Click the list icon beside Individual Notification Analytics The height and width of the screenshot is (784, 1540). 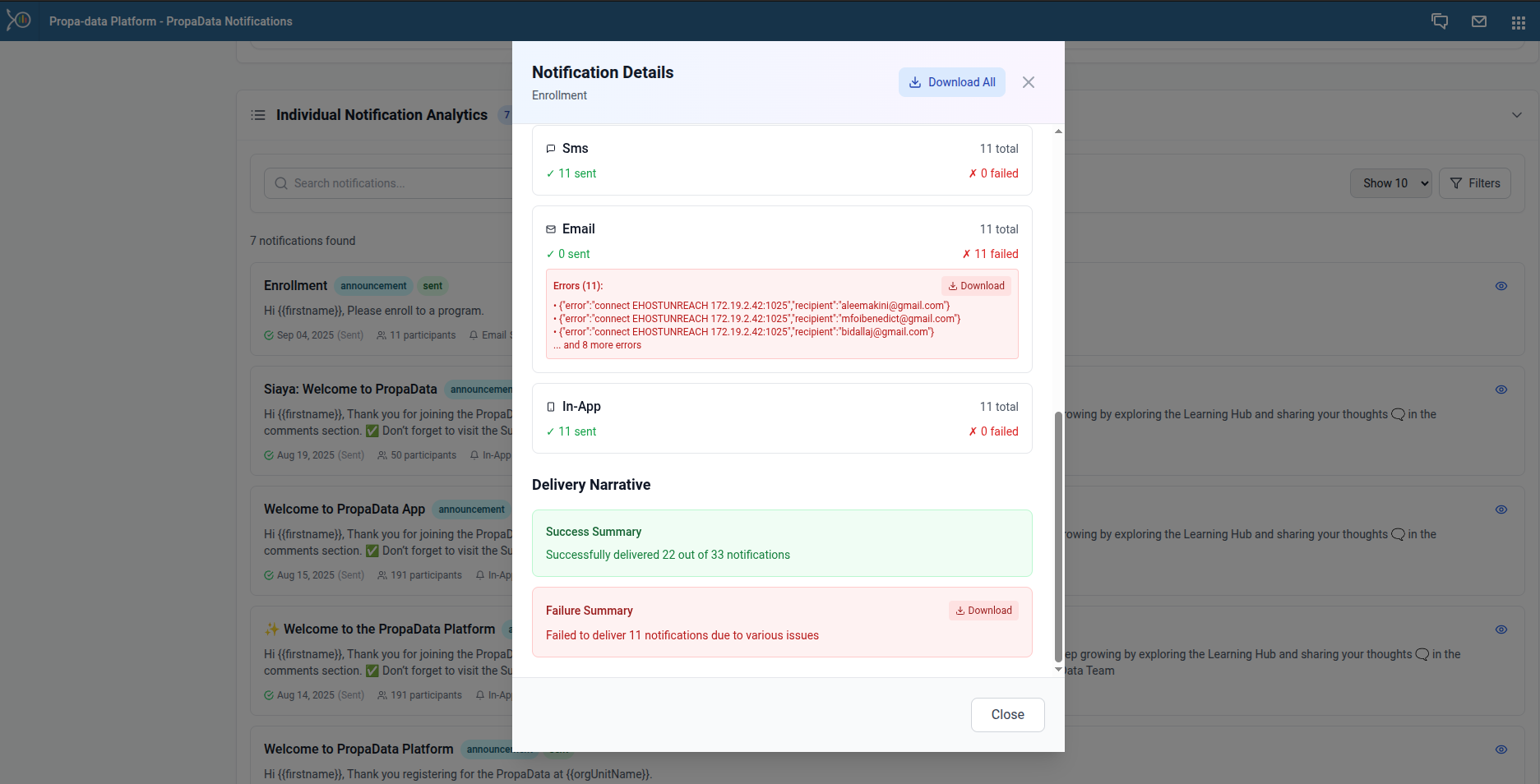coord(258,115)
